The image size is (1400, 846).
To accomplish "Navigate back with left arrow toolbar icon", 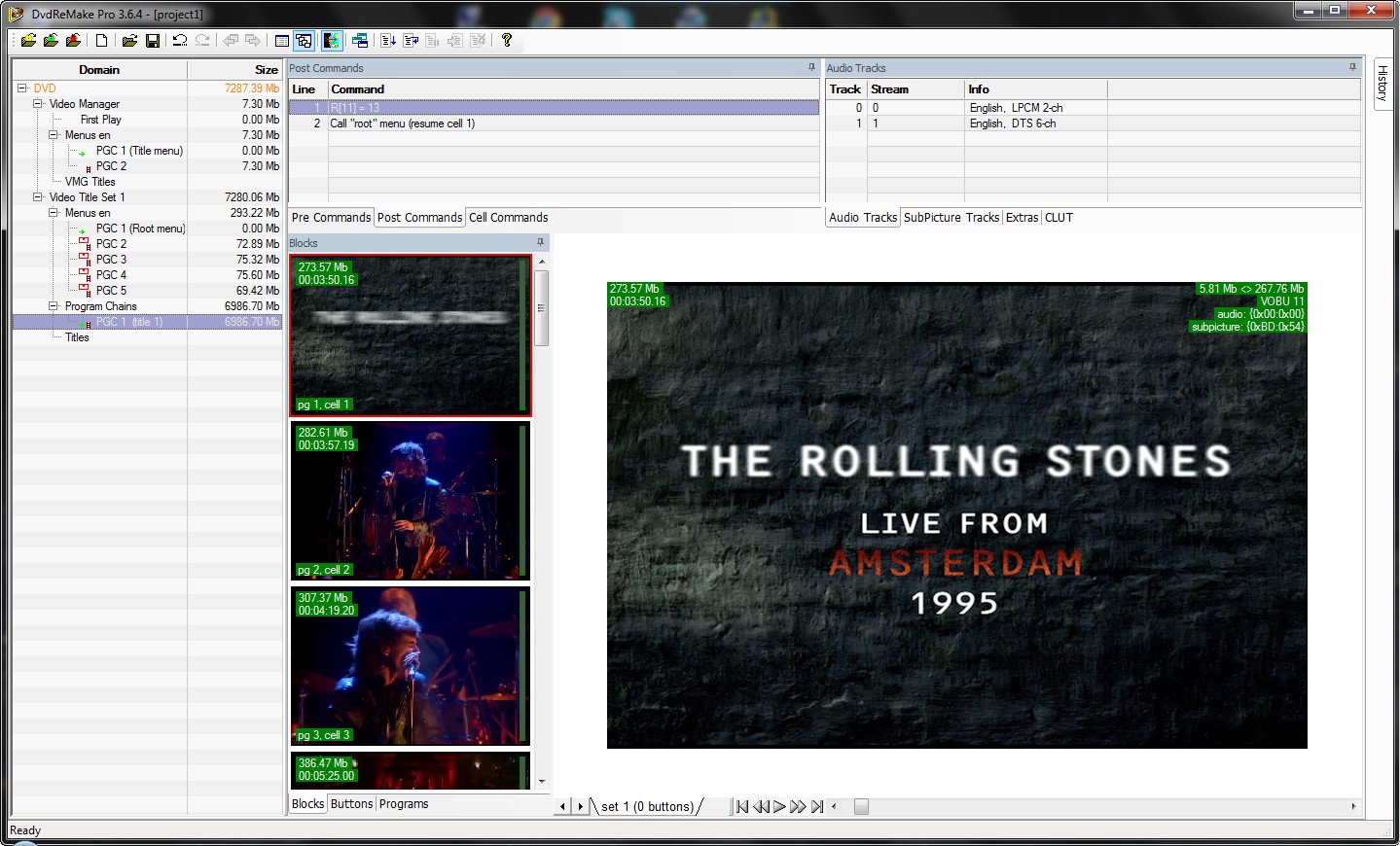I will click(x=231, y=40).
